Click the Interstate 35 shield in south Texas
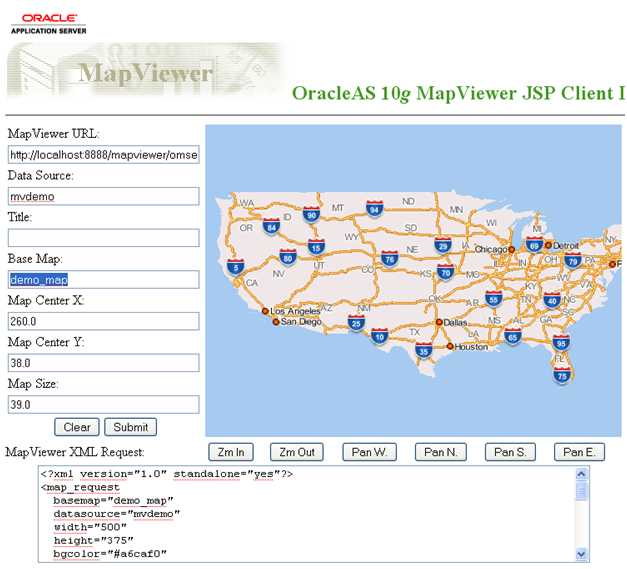The height and width of the screenshot is (569, 627). click(423, 351)
